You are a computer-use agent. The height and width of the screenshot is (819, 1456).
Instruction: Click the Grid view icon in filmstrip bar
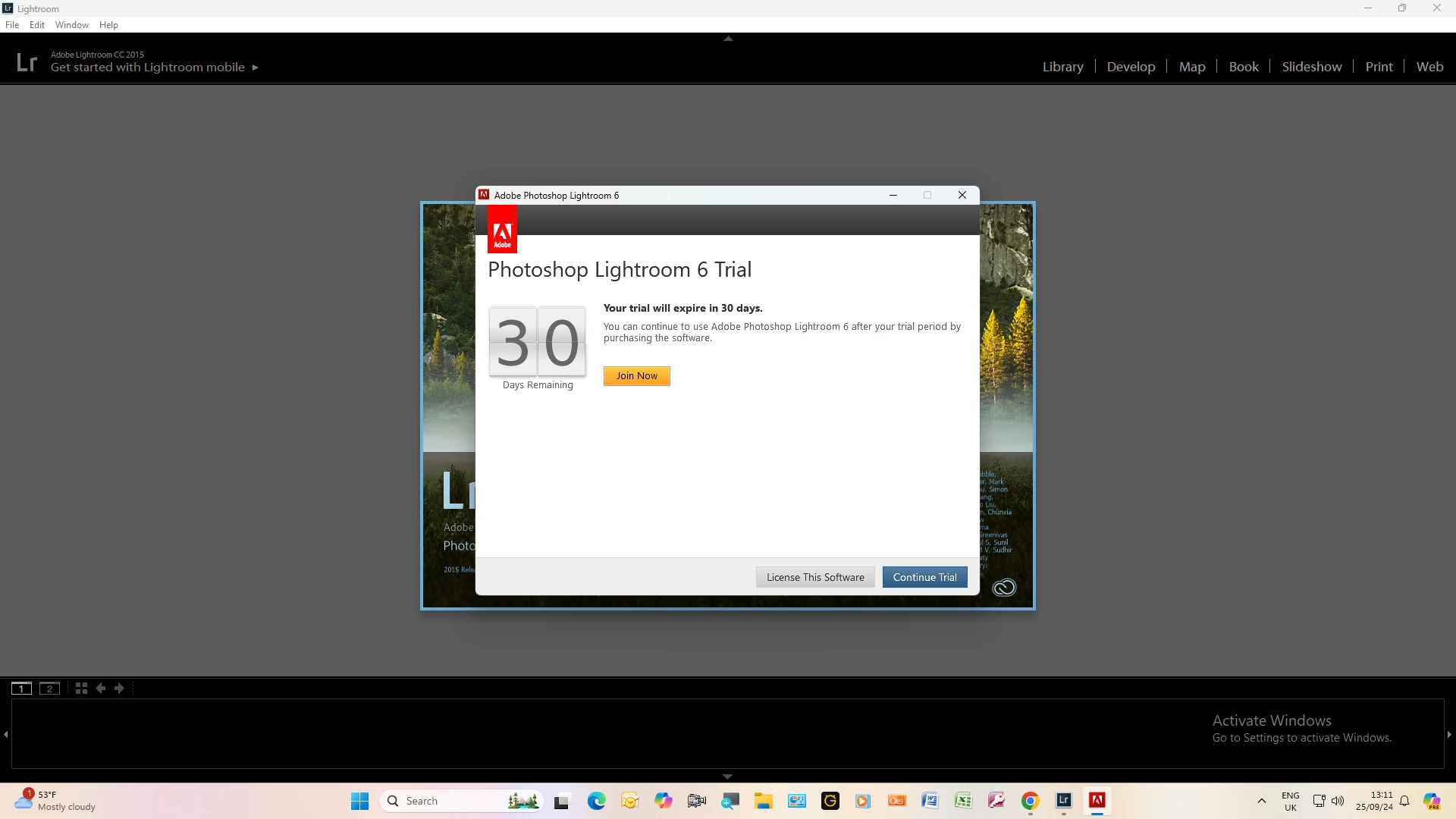tap(81, 689)
